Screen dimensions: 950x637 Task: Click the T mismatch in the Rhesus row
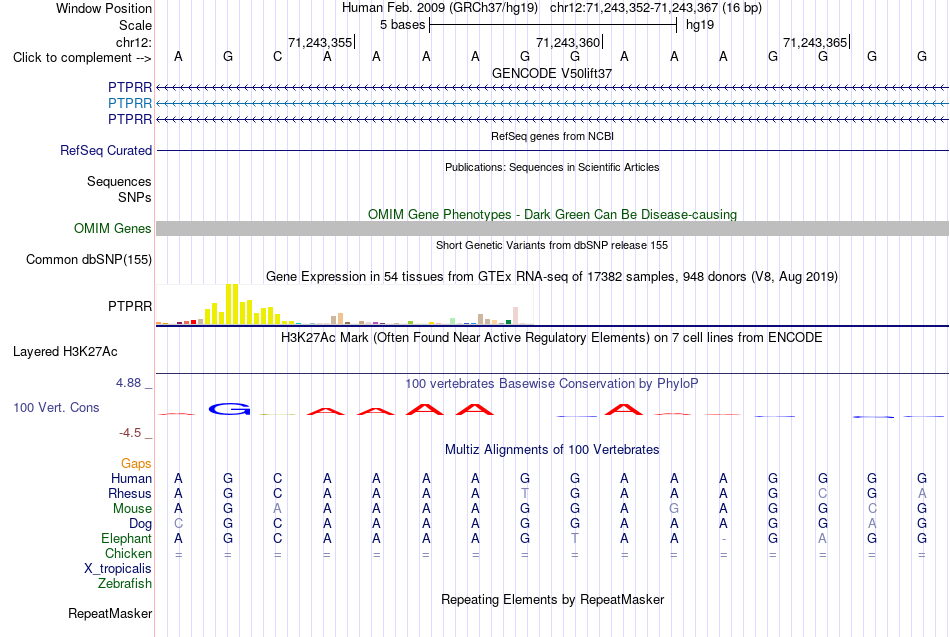(525, 493)
